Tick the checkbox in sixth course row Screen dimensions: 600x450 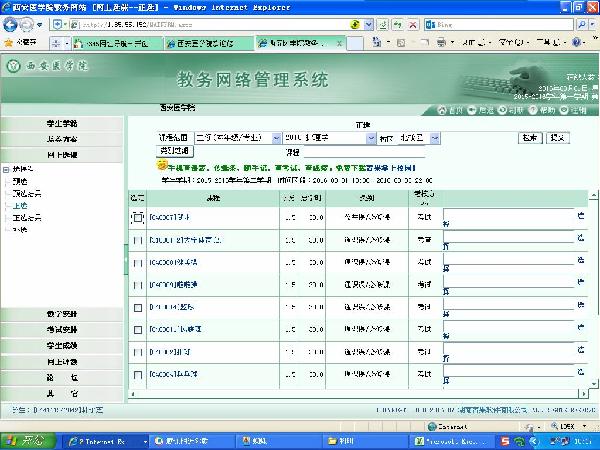(x=138, y=330)
